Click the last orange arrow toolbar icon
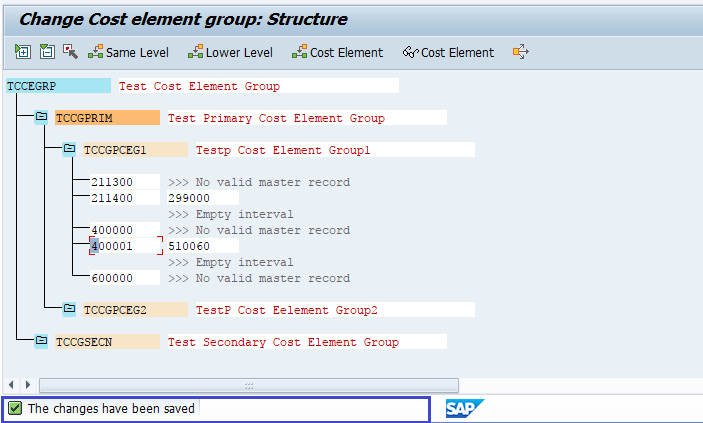The height and width of the screenshot is (423, 703). (520, 52)
